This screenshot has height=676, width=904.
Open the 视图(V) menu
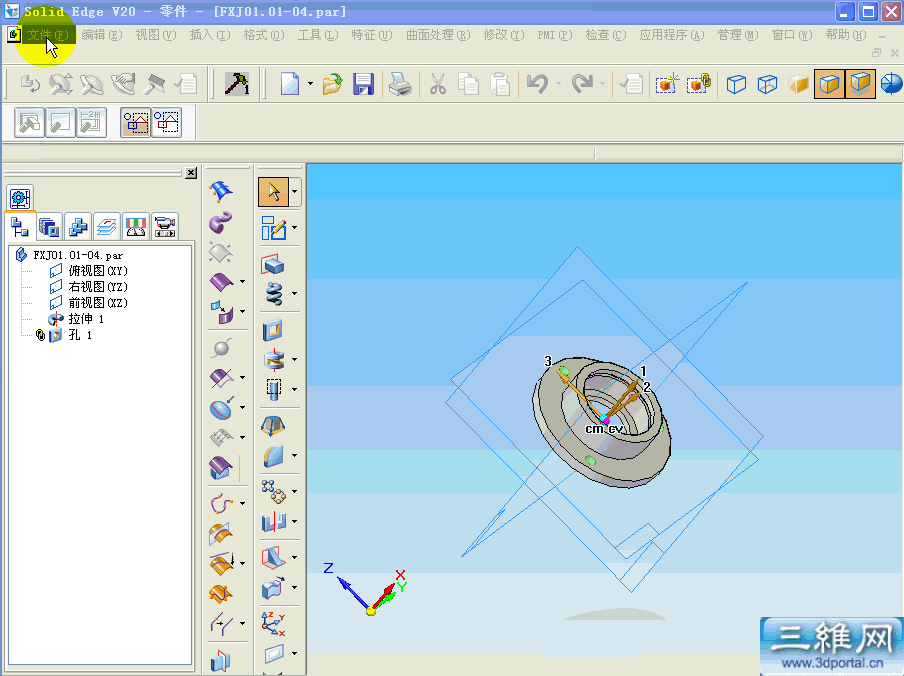point(156,35)
